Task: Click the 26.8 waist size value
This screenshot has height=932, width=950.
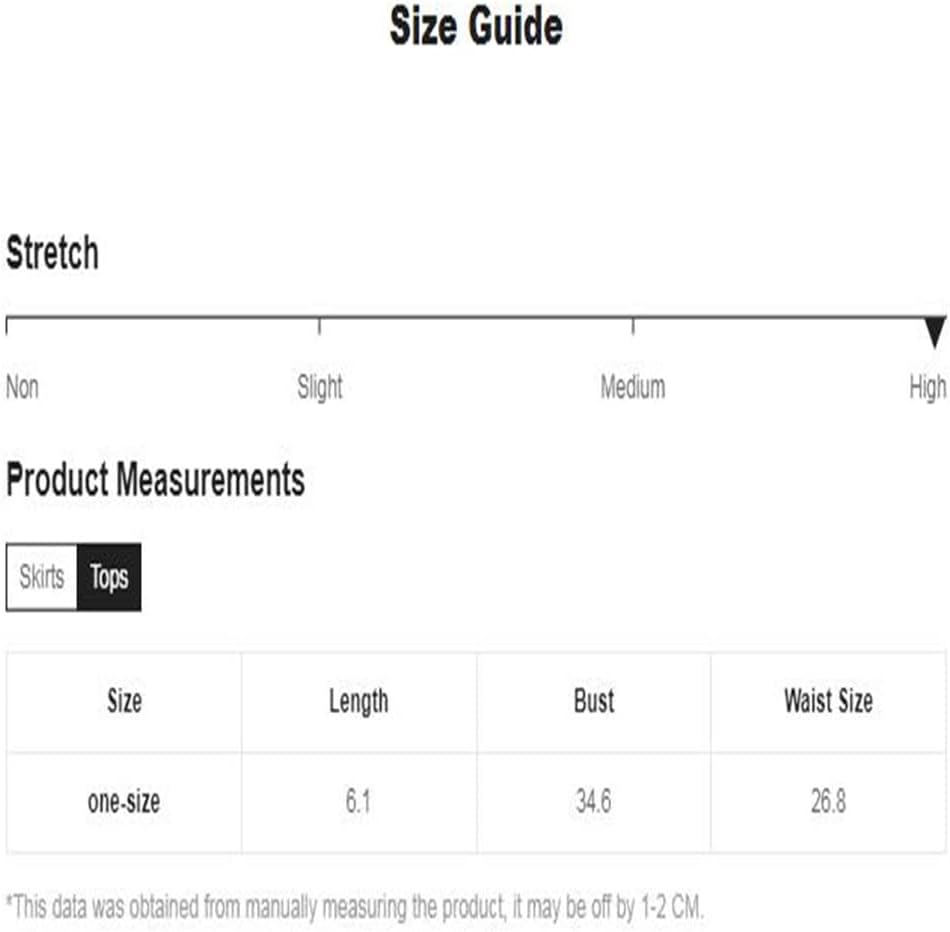Action: click(x=828, y=802)
